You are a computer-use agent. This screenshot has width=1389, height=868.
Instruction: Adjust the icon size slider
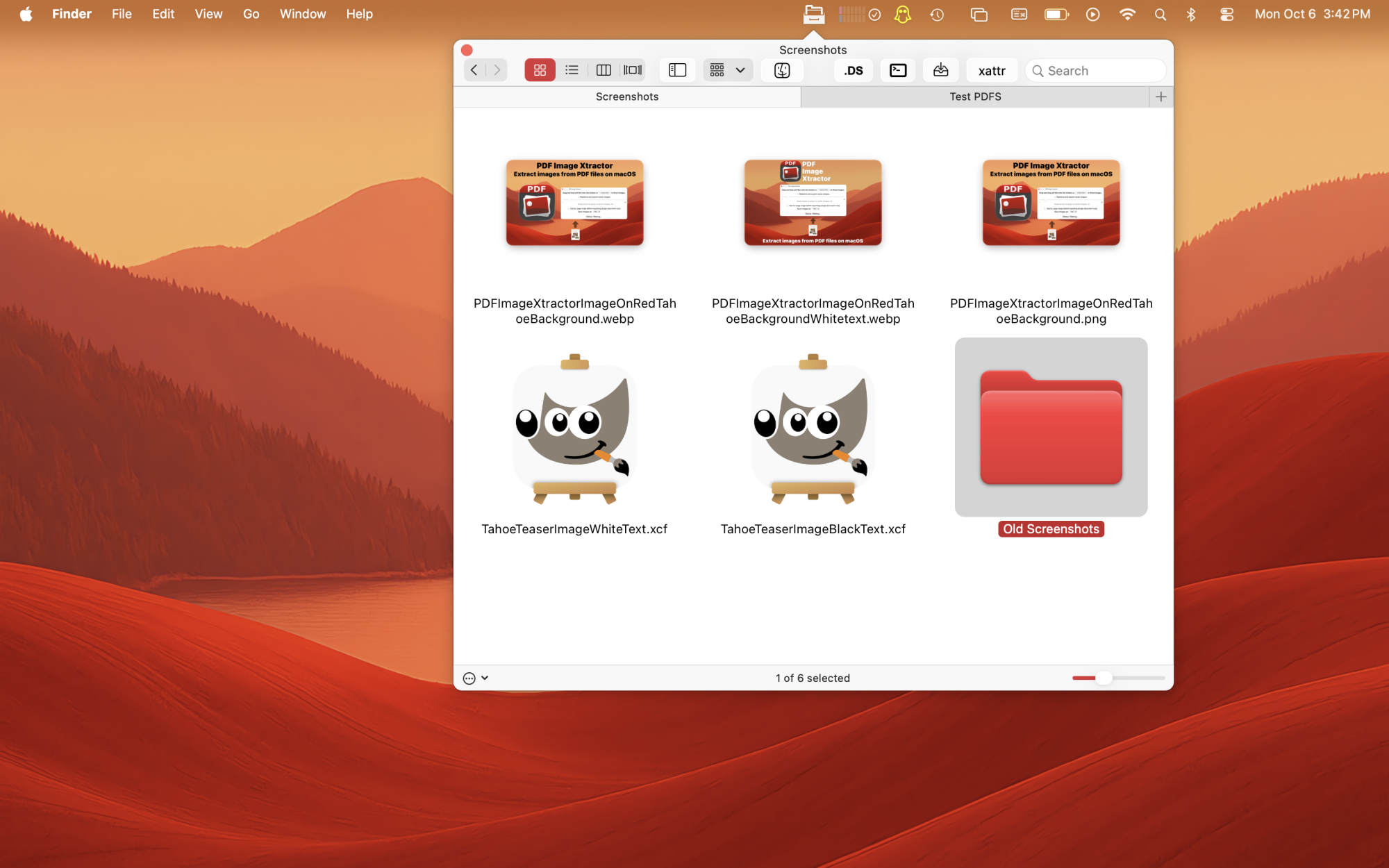pyautogui.click(x=1104, y=678)
